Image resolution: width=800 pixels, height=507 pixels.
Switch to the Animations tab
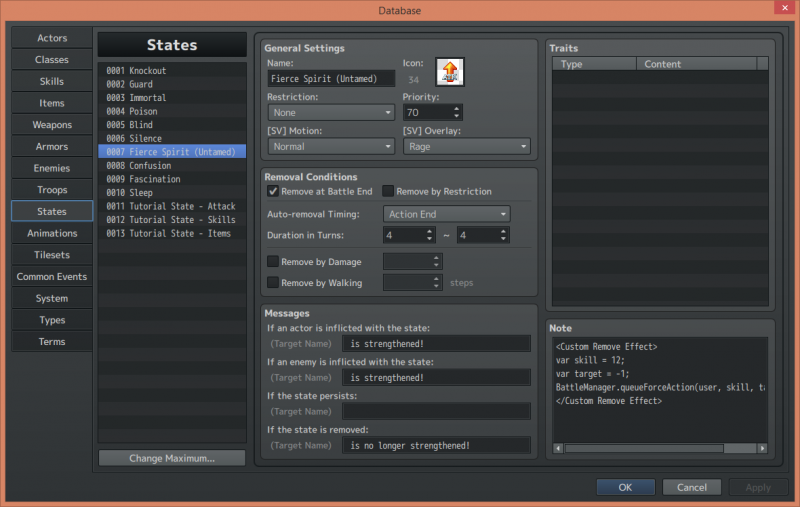tap(52, 233)
